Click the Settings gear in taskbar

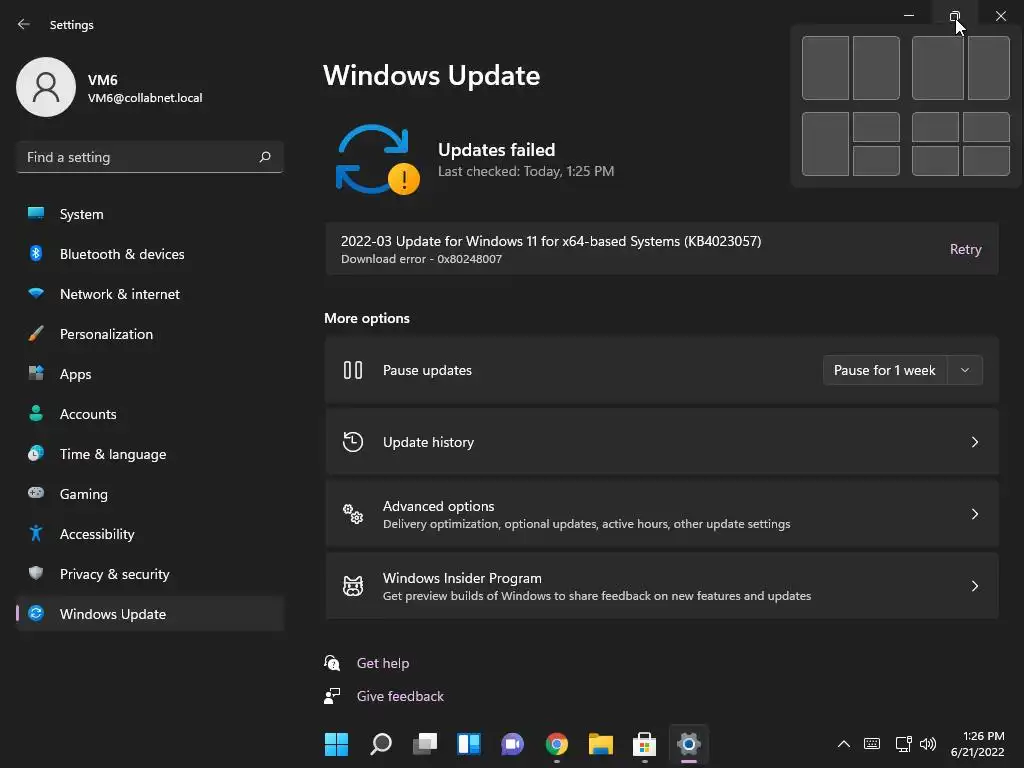tap(689, 744)
